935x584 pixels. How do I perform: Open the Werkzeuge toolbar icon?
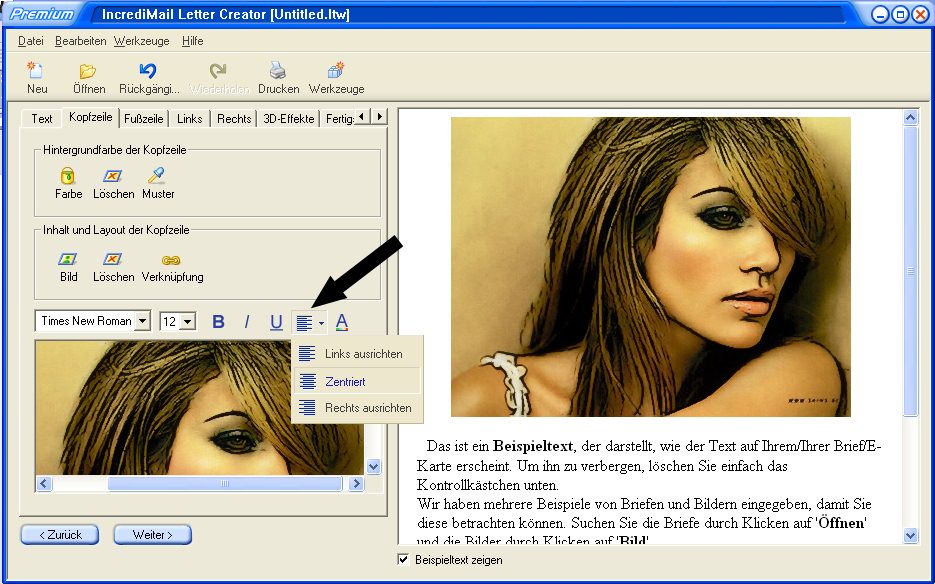(x=336, y=70)
